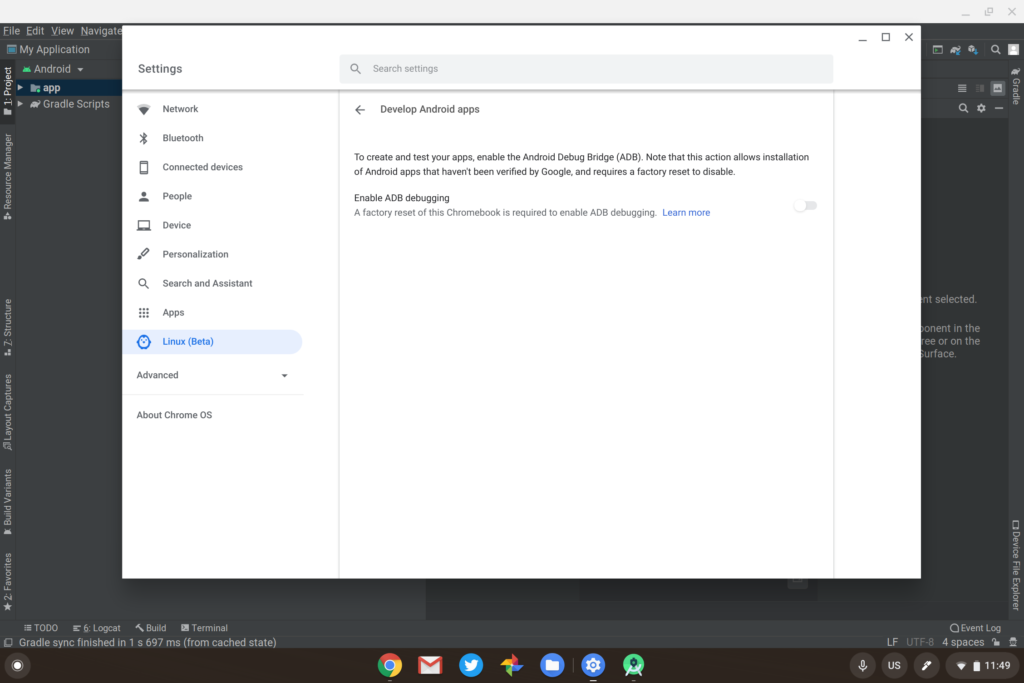Click the Android Studio shelf icon
1024x683 pixels.
tap(633, 665)
